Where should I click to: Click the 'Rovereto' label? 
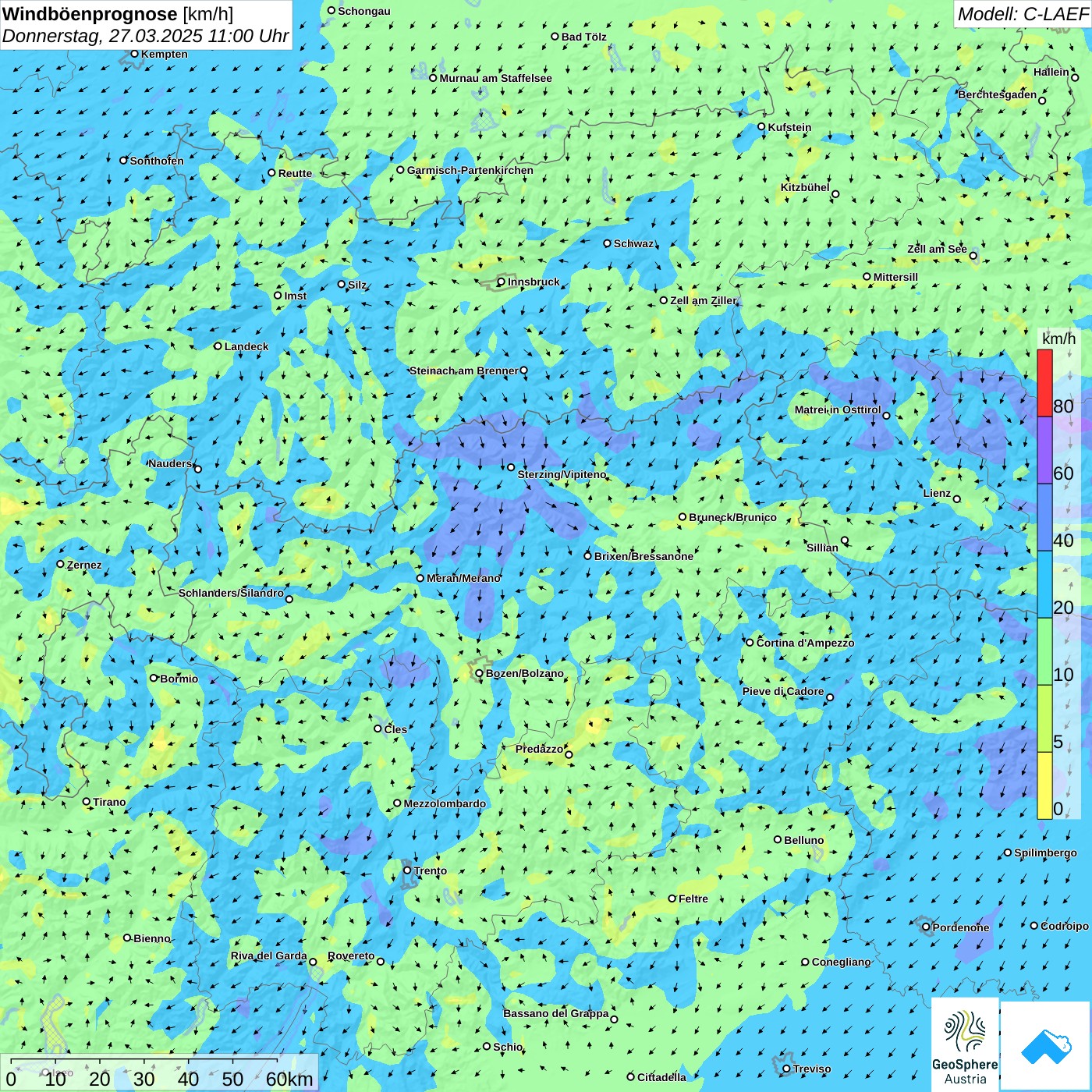pyautogui.click(x=351, y=955)
